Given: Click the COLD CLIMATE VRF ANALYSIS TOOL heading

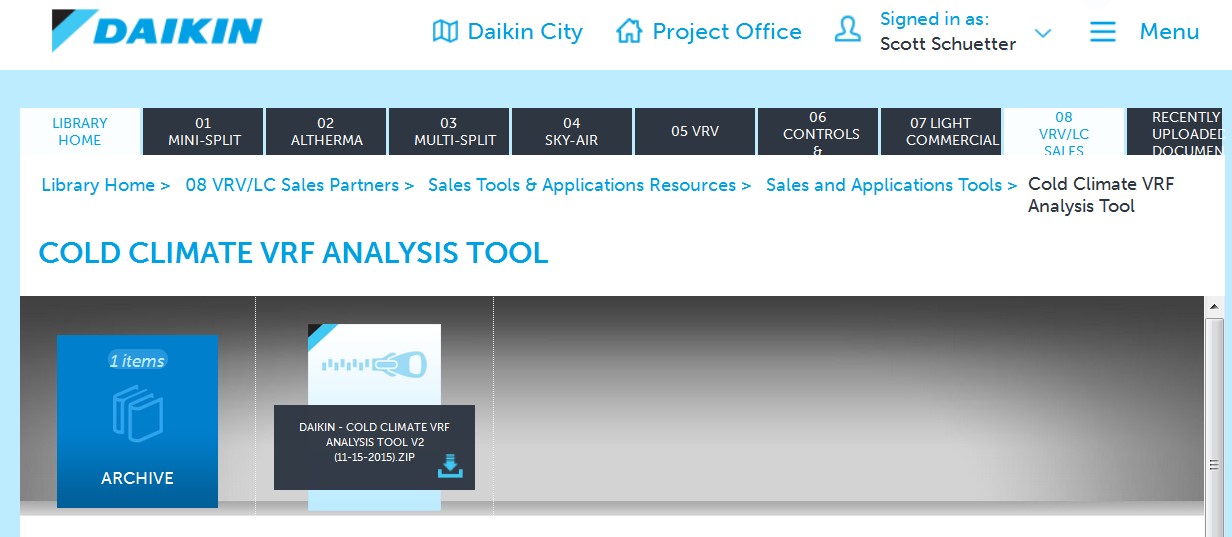Looking at the screenshot, I should pyautogui.click(x=294, y=253).
